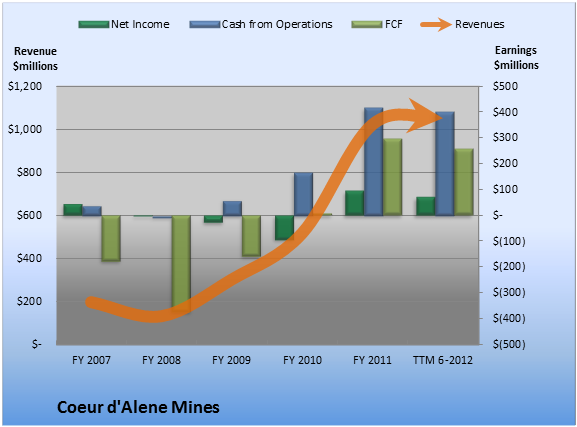Click the 'FY 2007' category label

(x=91, y=360)
